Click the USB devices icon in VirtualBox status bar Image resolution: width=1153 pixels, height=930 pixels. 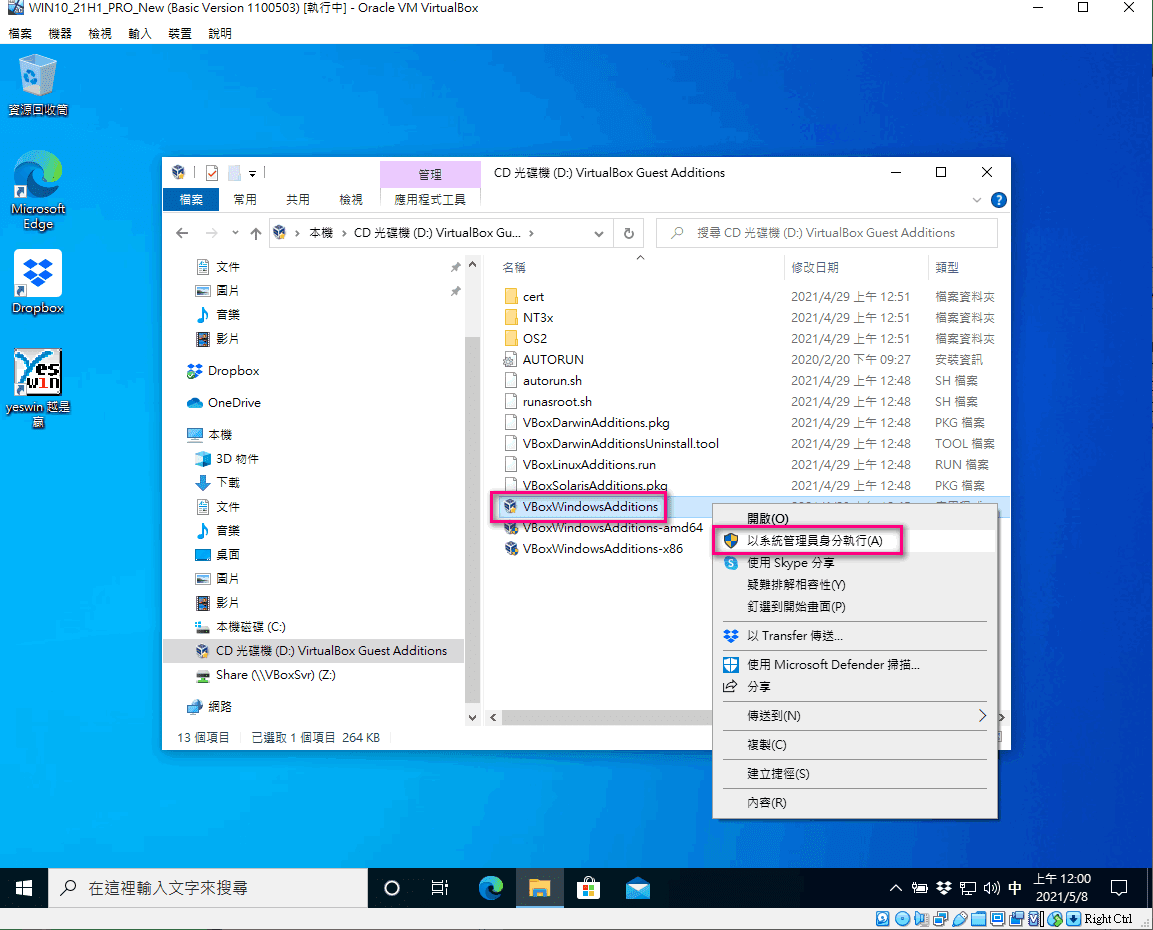click(960, 919)
